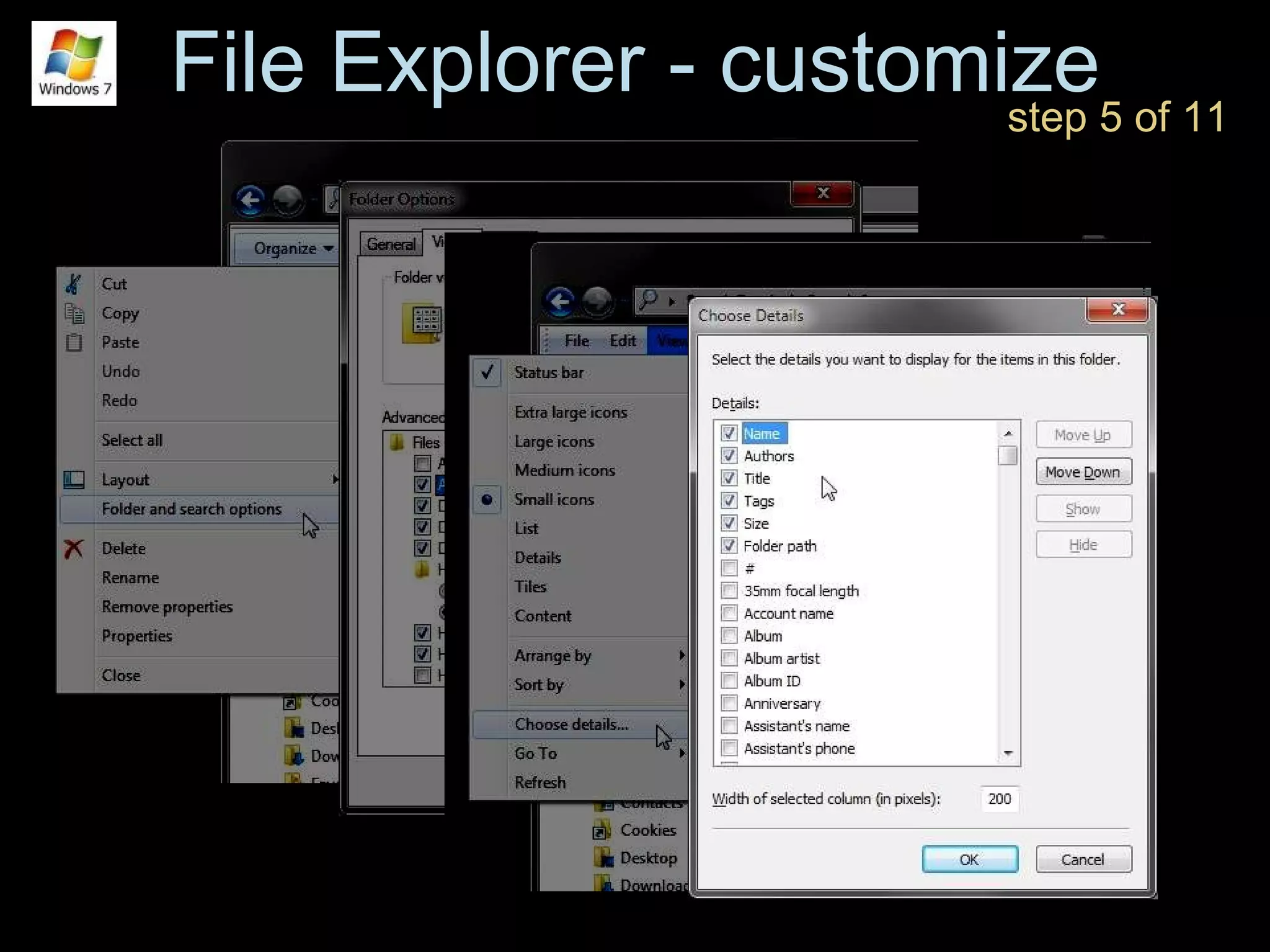Image resolution: width=1270 pixels, height=952 pixels.
Task: Check the Account name checkbox
Action: [x=729, y=613]
